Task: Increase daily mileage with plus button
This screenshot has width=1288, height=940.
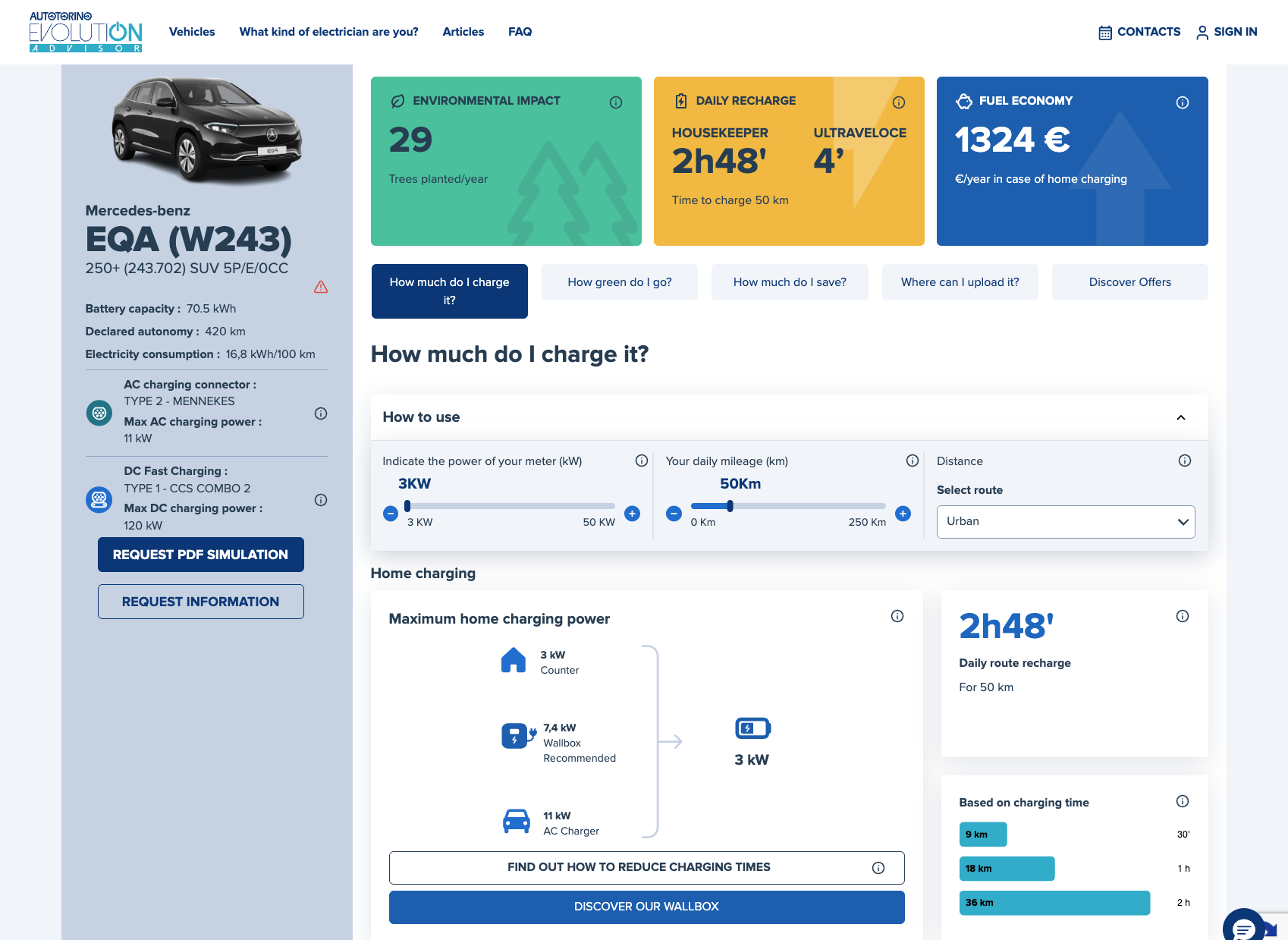Action: click(903, 514)
